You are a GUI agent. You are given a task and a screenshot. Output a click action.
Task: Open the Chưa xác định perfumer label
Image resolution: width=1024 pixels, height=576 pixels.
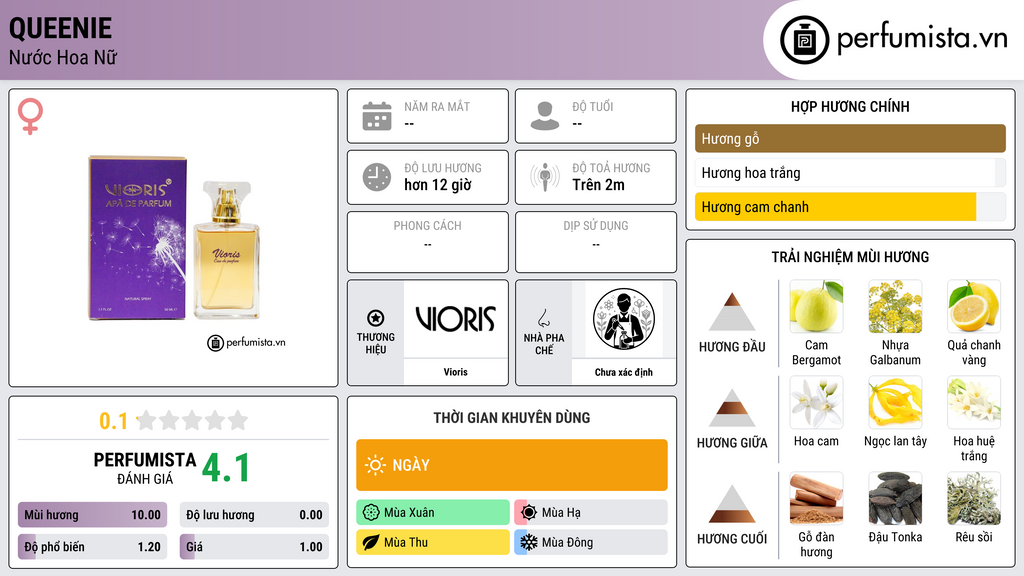click(x=624, y=372)
